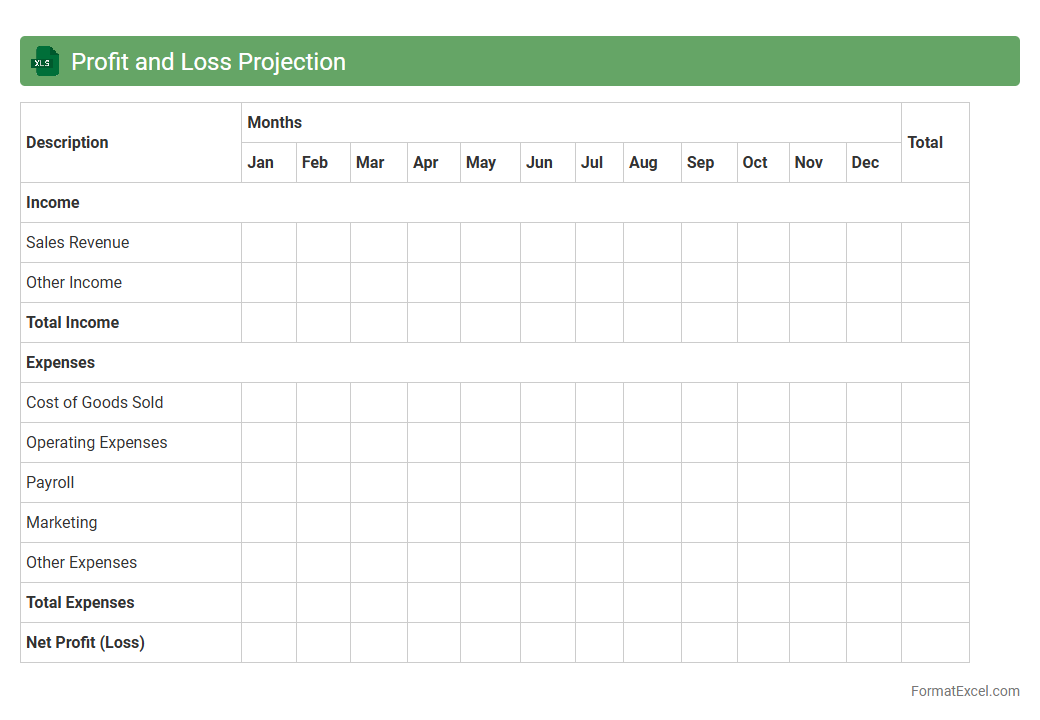1040x720 pixels.
Task: Select the Cost of Goods Sold label
Action: click(95, 402)
